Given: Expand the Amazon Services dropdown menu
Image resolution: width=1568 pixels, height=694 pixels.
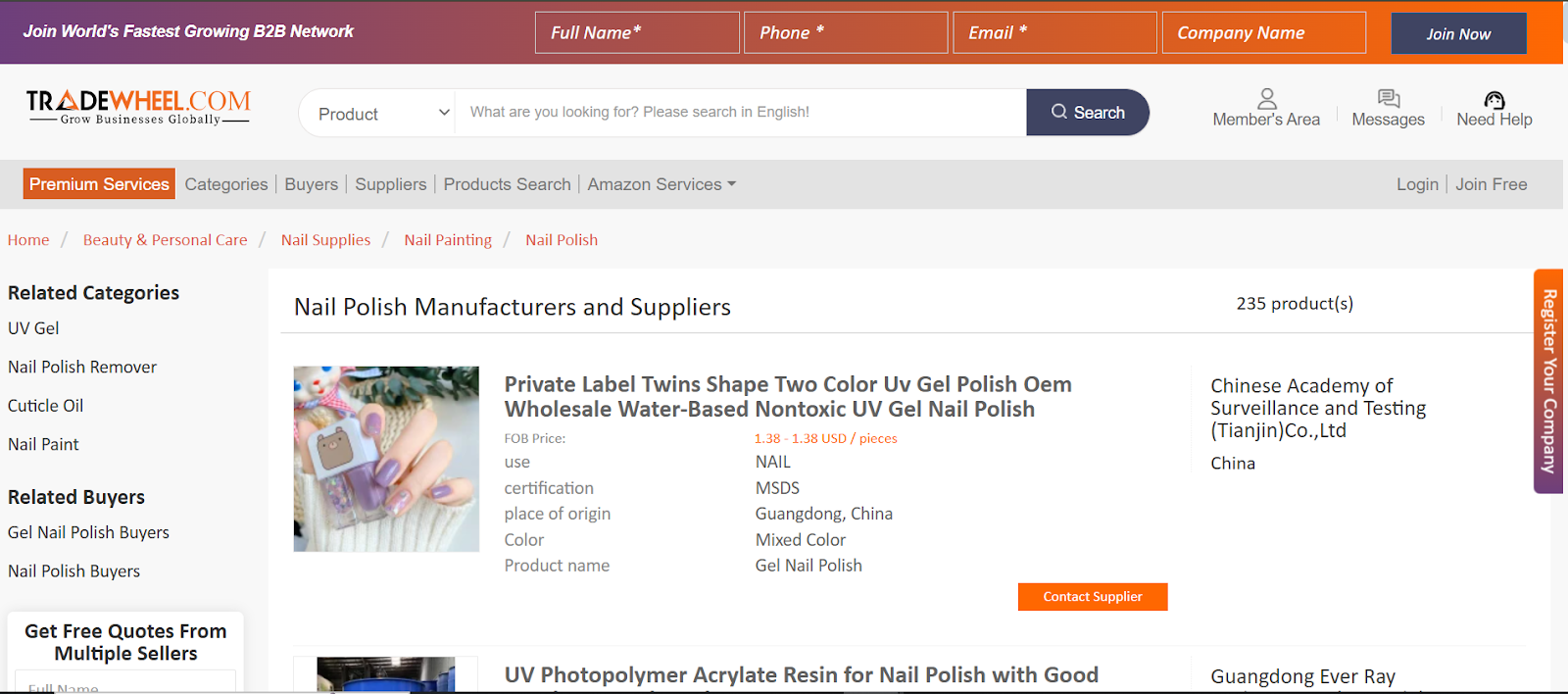Looking at the screenshot, I should tap(661, 184).
